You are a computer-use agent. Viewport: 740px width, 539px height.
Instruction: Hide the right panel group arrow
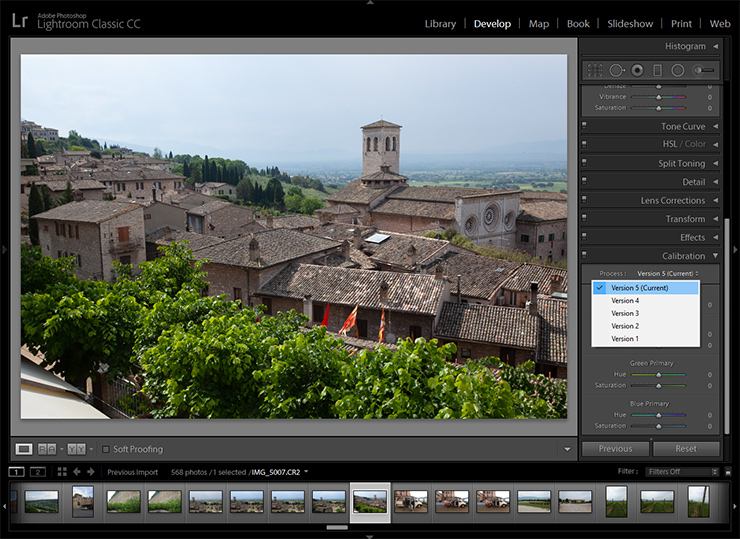pos(735,249)
